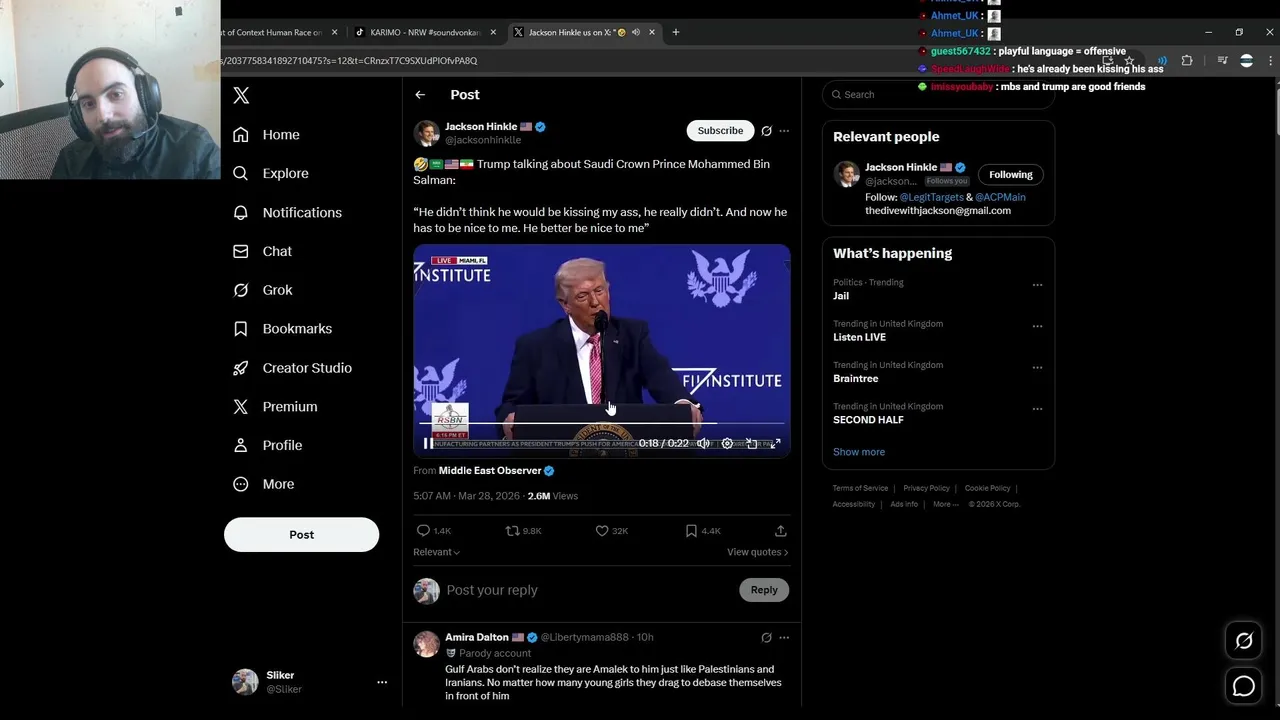Mute the video volume

click(703, 443)
